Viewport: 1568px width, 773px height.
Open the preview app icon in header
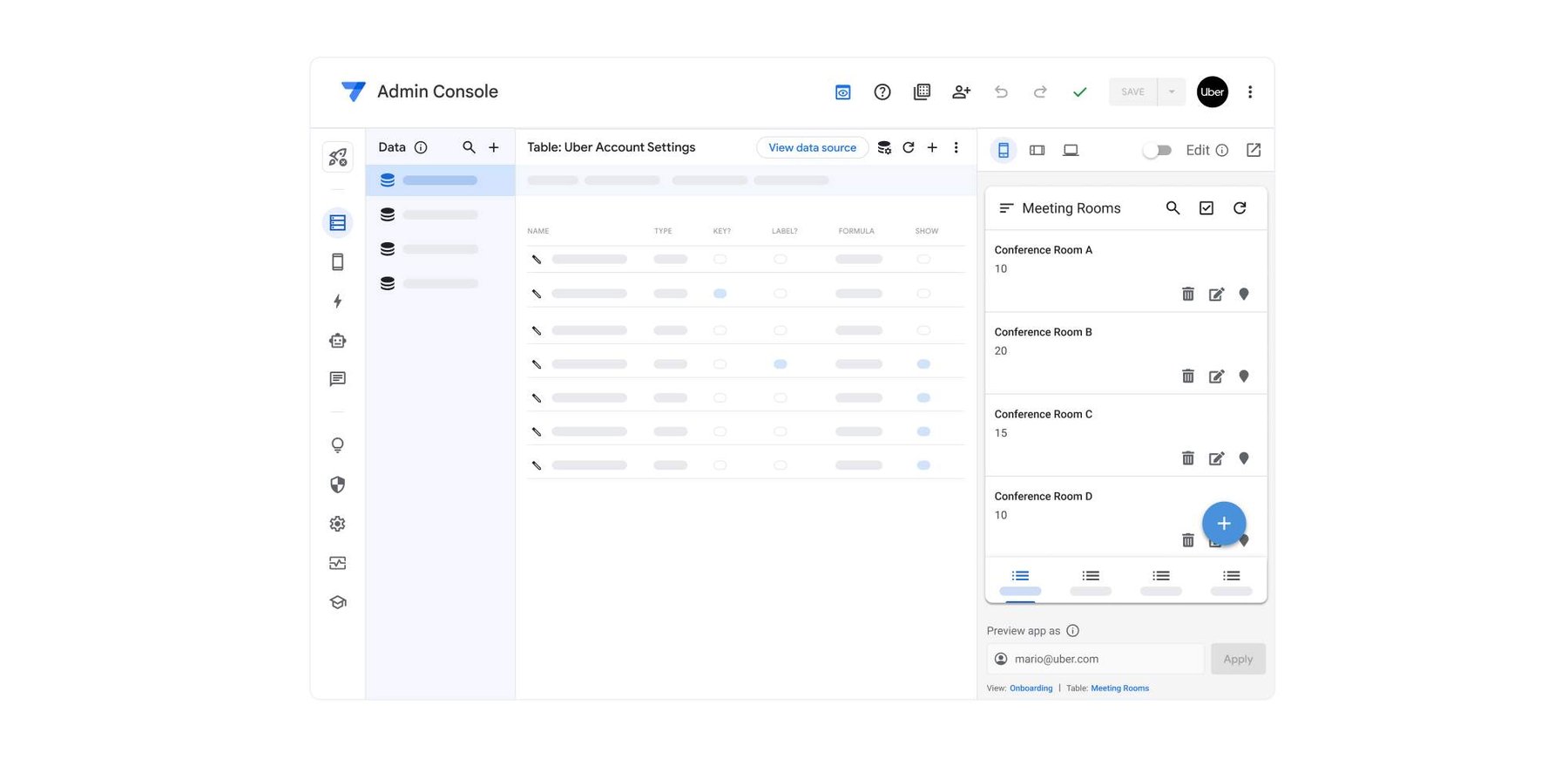point(842,92)
